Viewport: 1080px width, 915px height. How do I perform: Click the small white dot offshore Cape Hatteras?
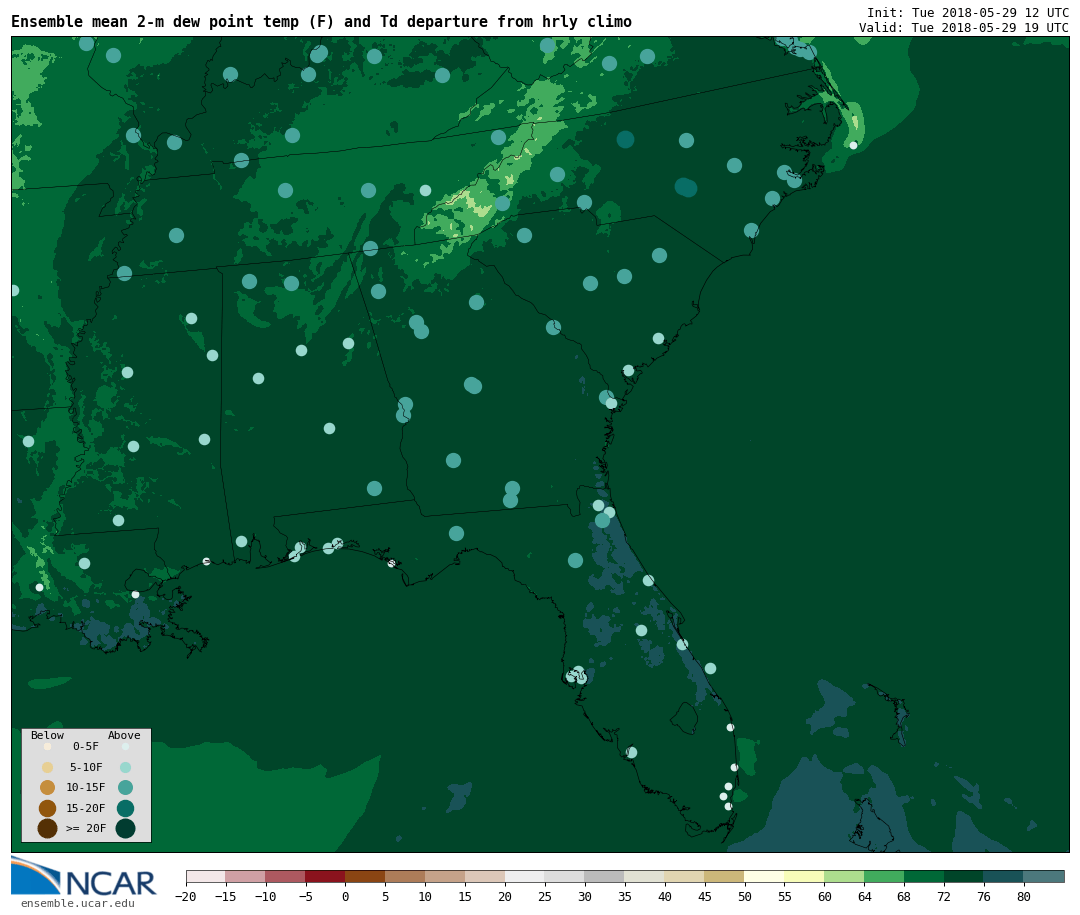click(x=853, y=145)
